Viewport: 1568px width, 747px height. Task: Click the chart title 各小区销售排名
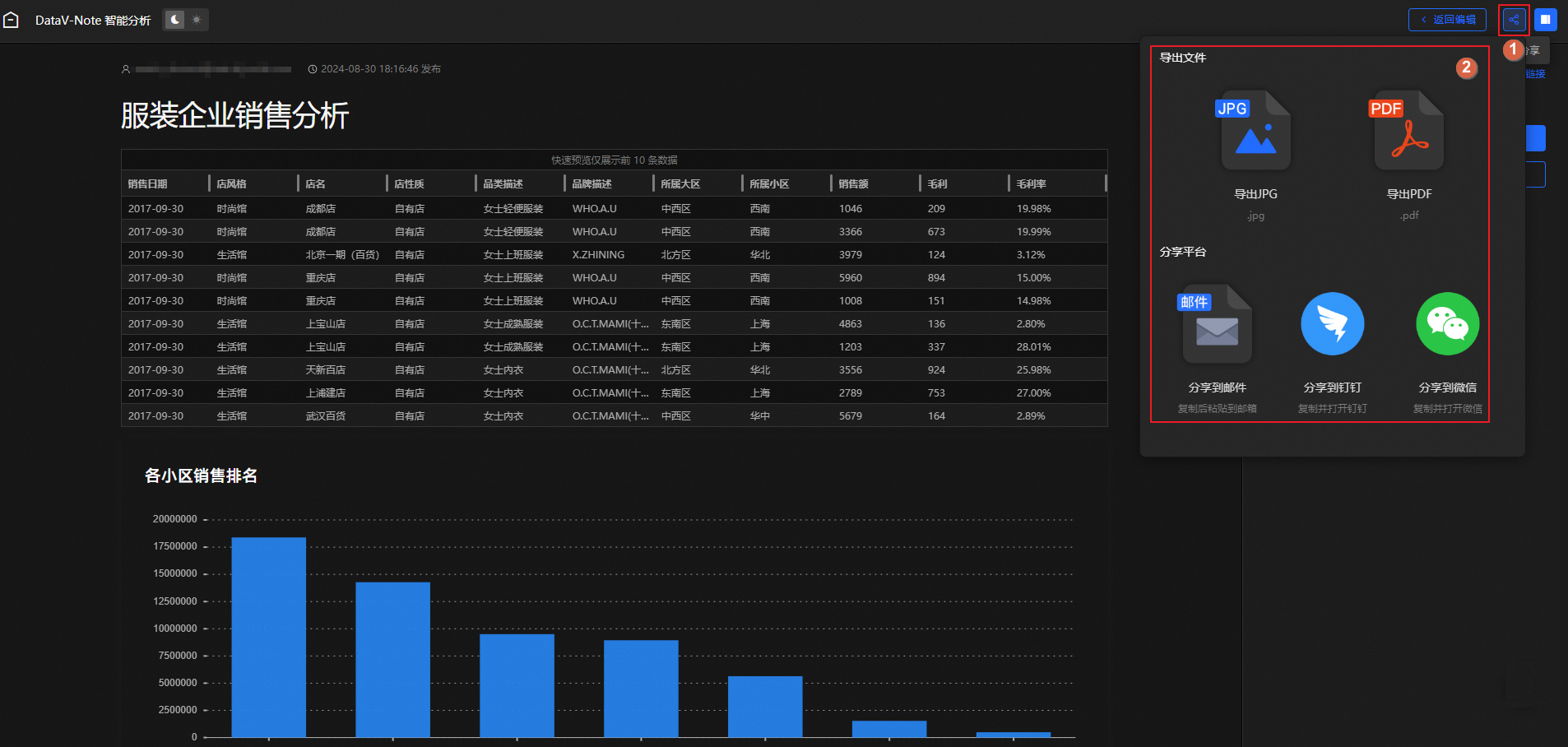201,476
